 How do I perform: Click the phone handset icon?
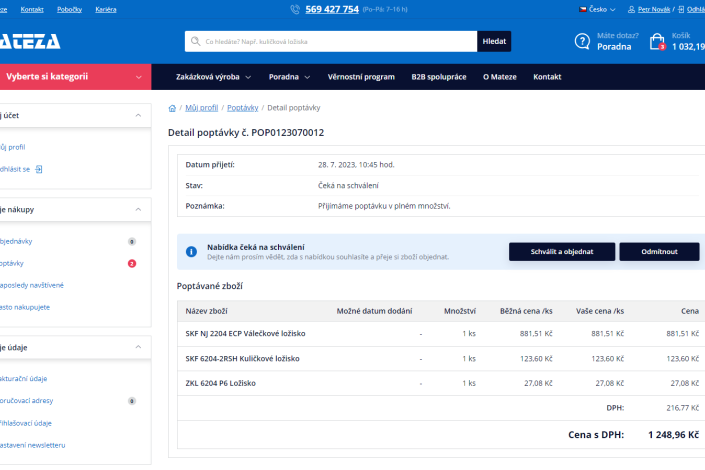[295, 9]
